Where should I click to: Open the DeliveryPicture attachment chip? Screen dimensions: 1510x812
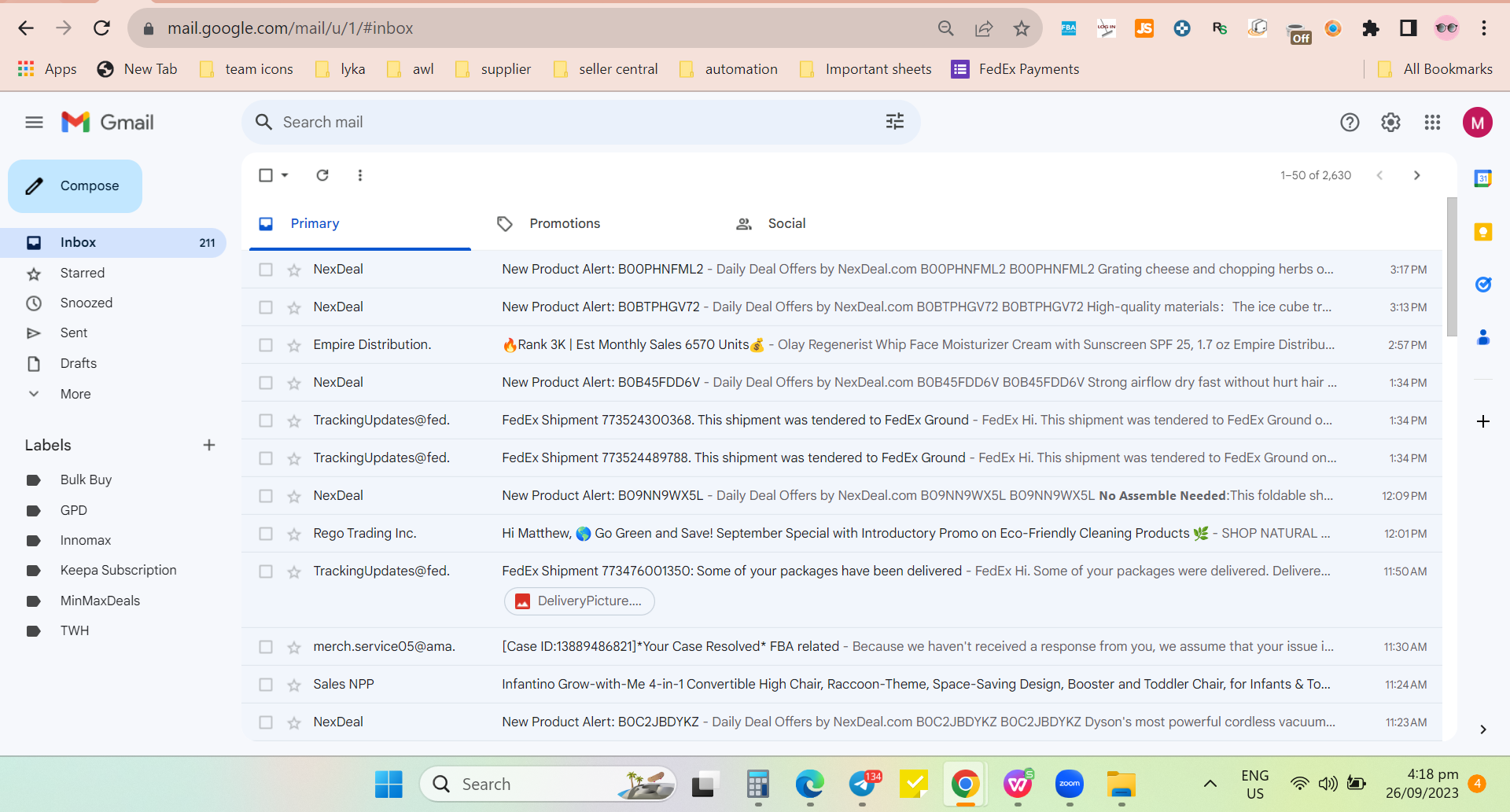580,601
